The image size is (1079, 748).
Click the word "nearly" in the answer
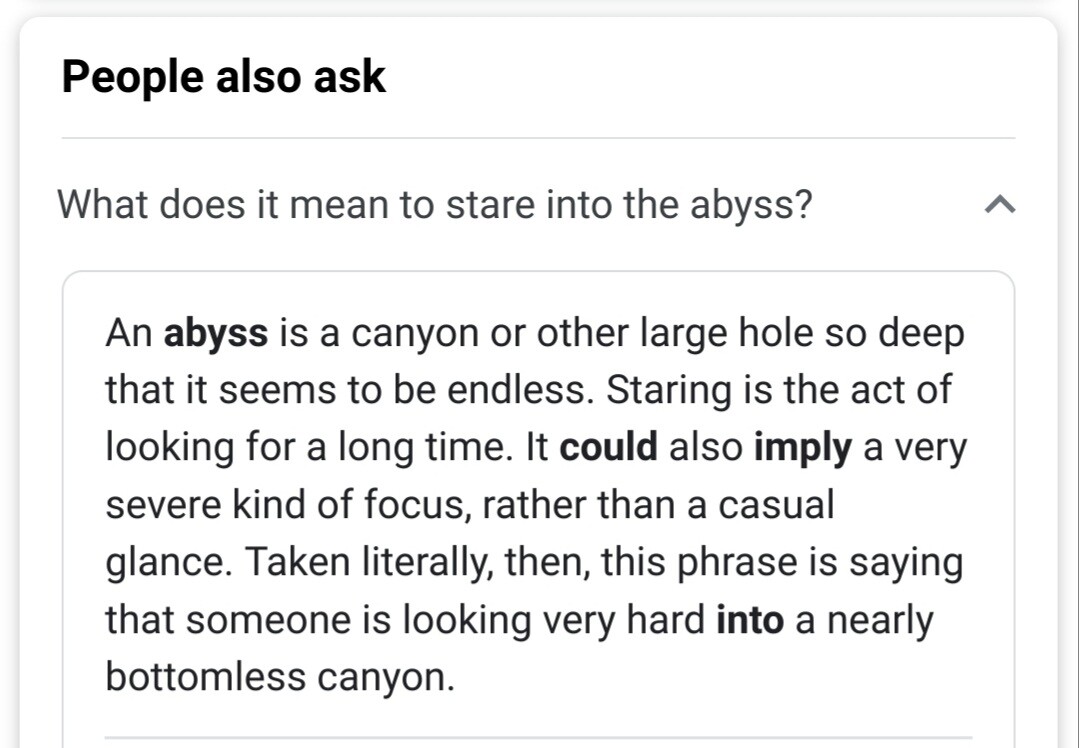875,620
